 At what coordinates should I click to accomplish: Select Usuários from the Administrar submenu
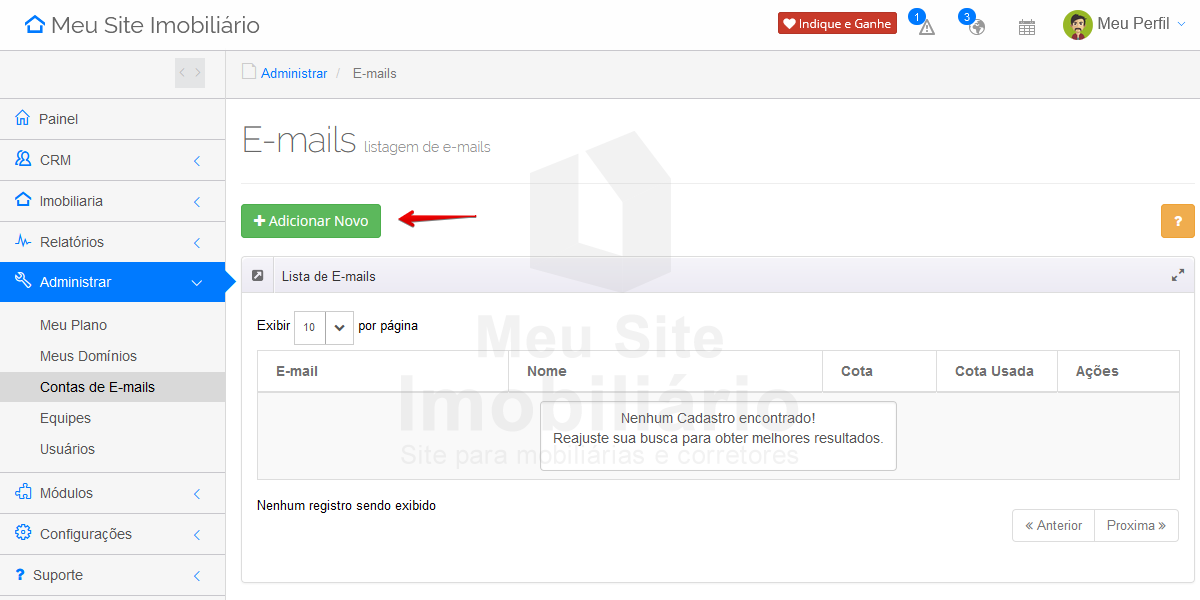click(x=67, y=449)
